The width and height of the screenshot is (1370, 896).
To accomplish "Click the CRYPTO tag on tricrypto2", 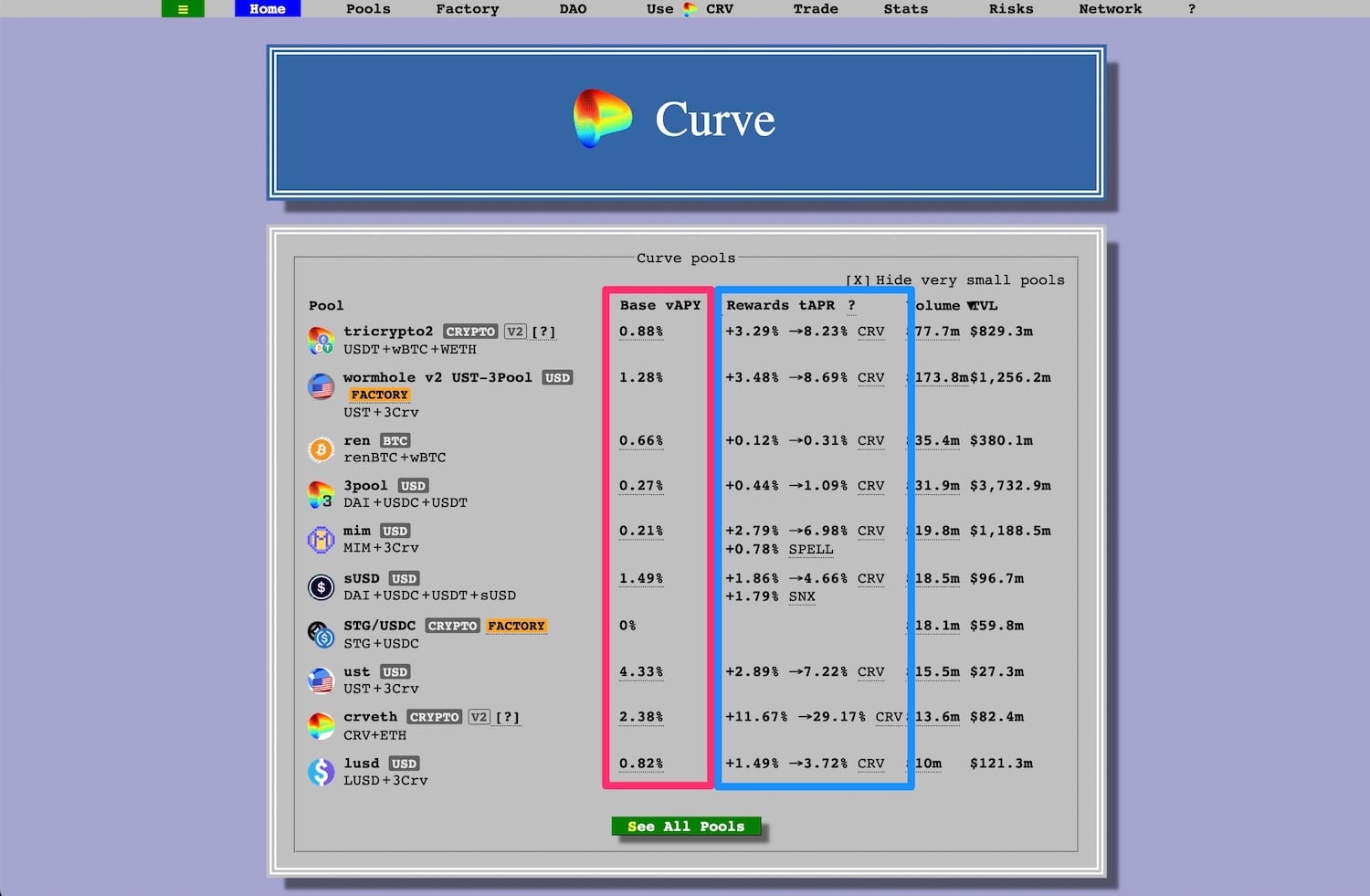I will [x=470, y=332].
